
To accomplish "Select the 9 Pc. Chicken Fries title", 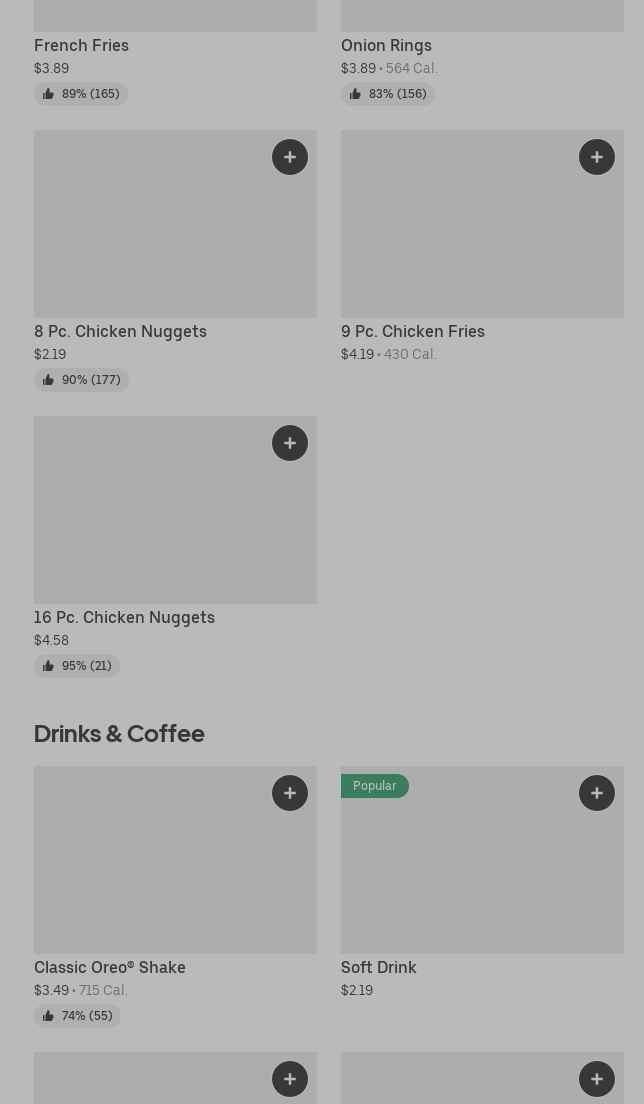I will point(412,331).
